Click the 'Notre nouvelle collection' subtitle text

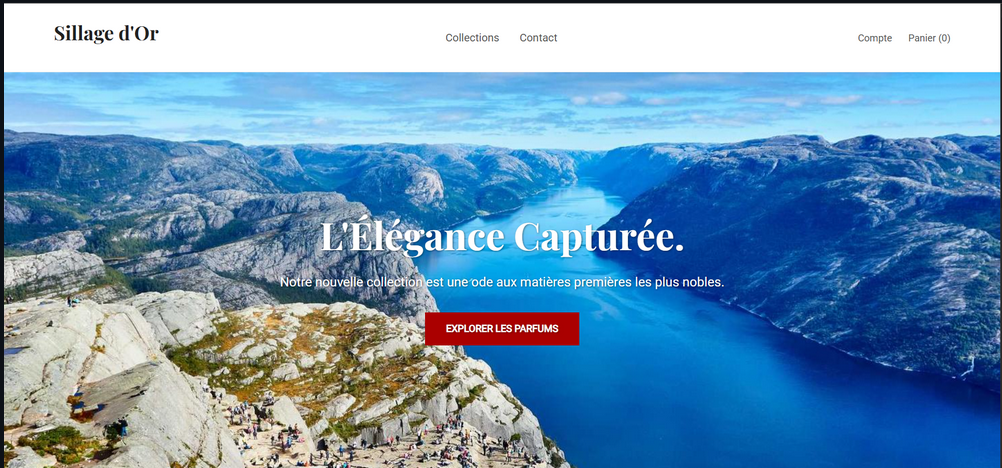pyautogui.click(x=502, y=282)
